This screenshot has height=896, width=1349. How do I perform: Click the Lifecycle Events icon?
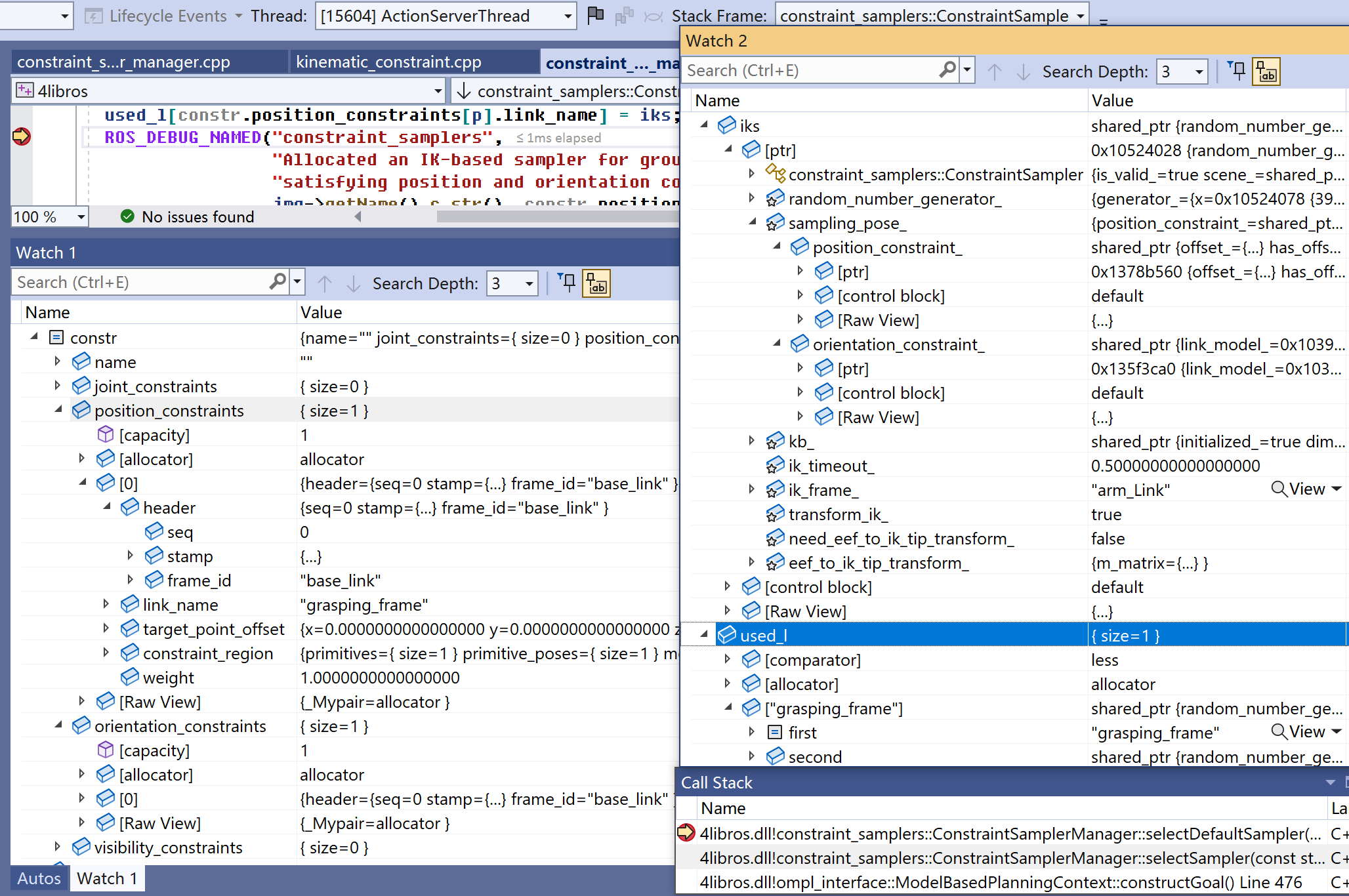(94, 16)
